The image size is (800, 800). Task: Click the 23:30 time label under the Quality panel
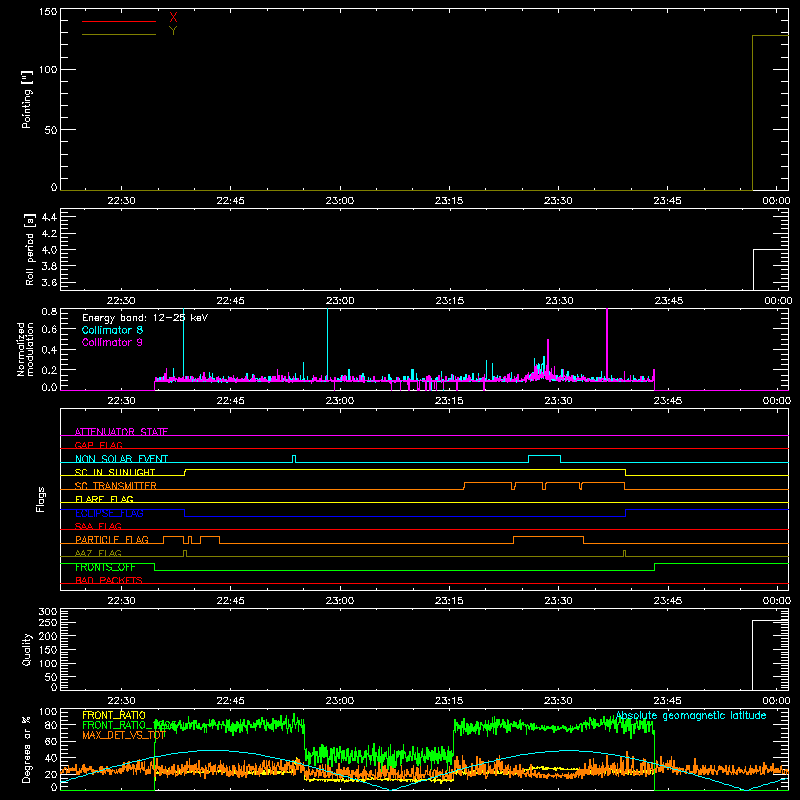pos(558,701)
